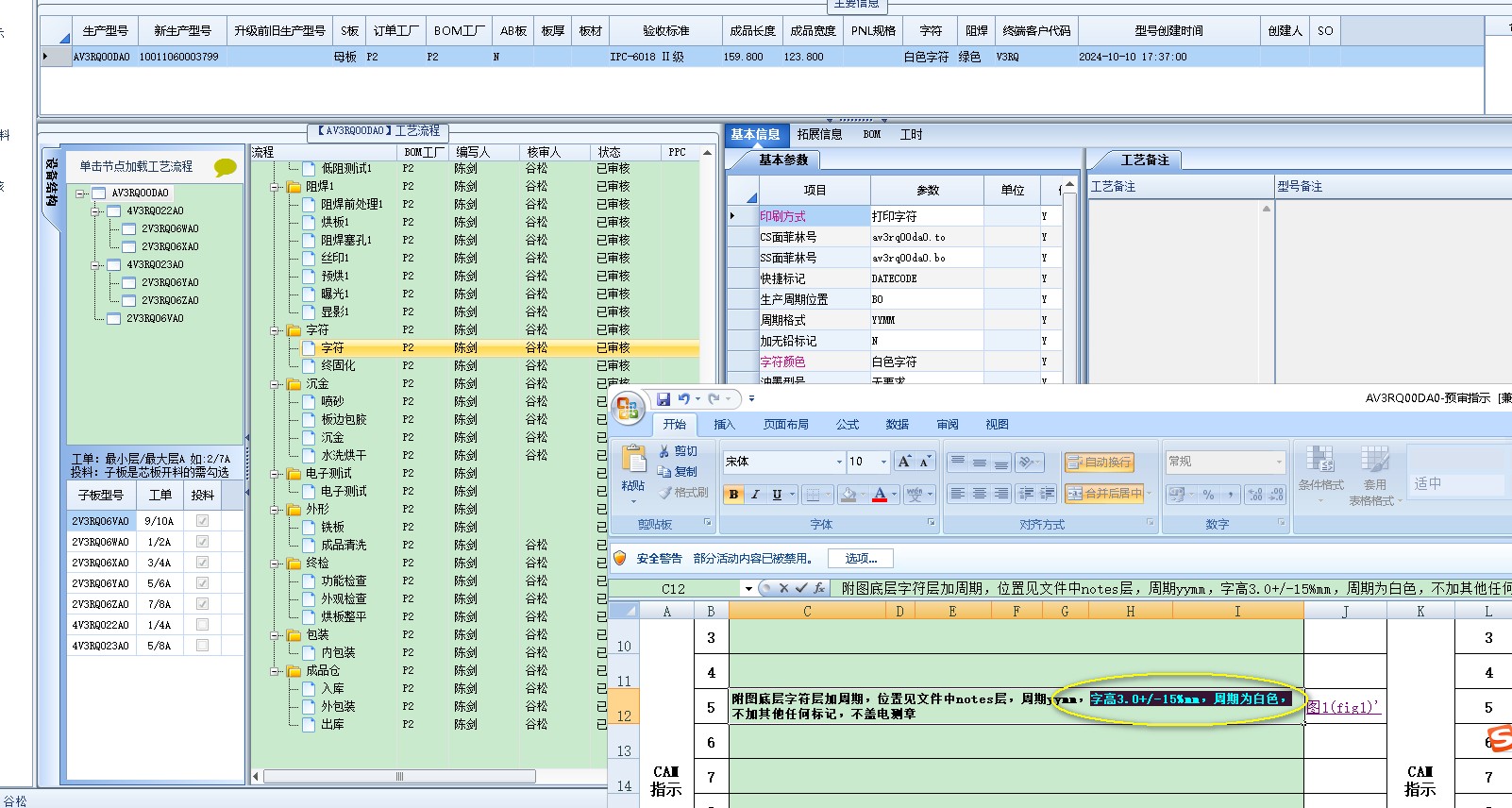Click the Increase Decimal icon
Viewport: 1512px width, 808px height.
point(1254,494)
